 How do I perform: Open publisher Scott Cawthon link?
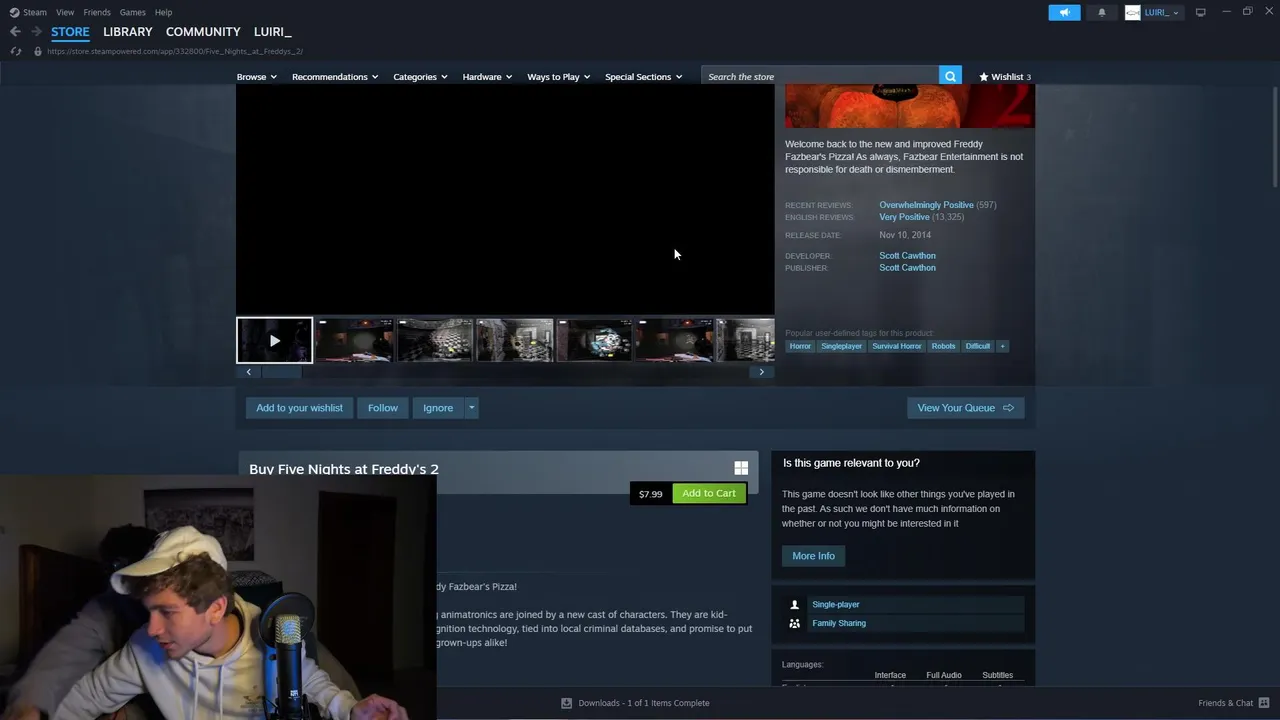[907, 268]
